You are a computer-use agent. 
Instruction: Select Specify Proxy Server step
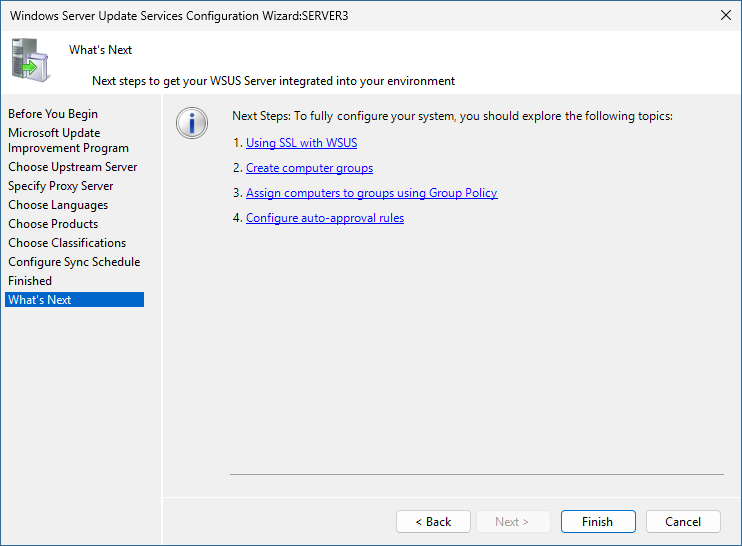(x=61, y=186)
